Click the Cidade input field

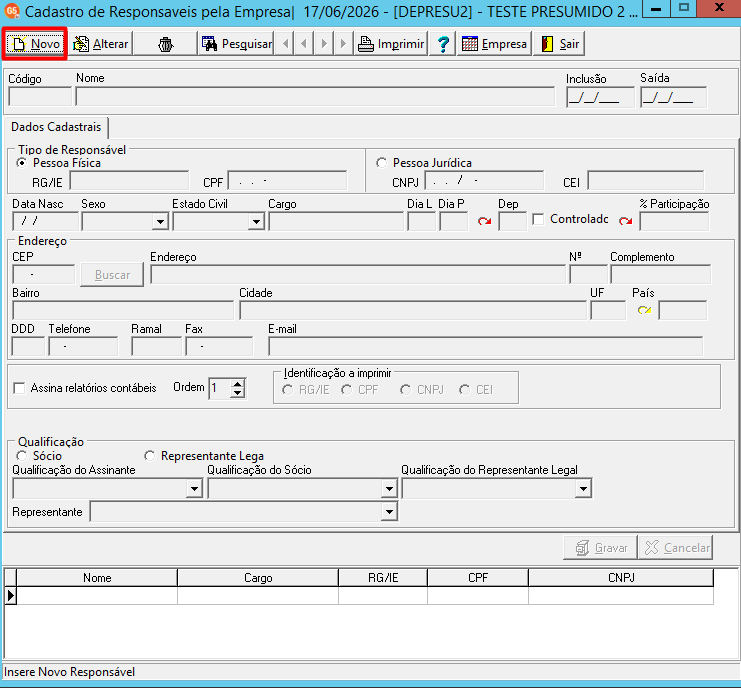413,310
